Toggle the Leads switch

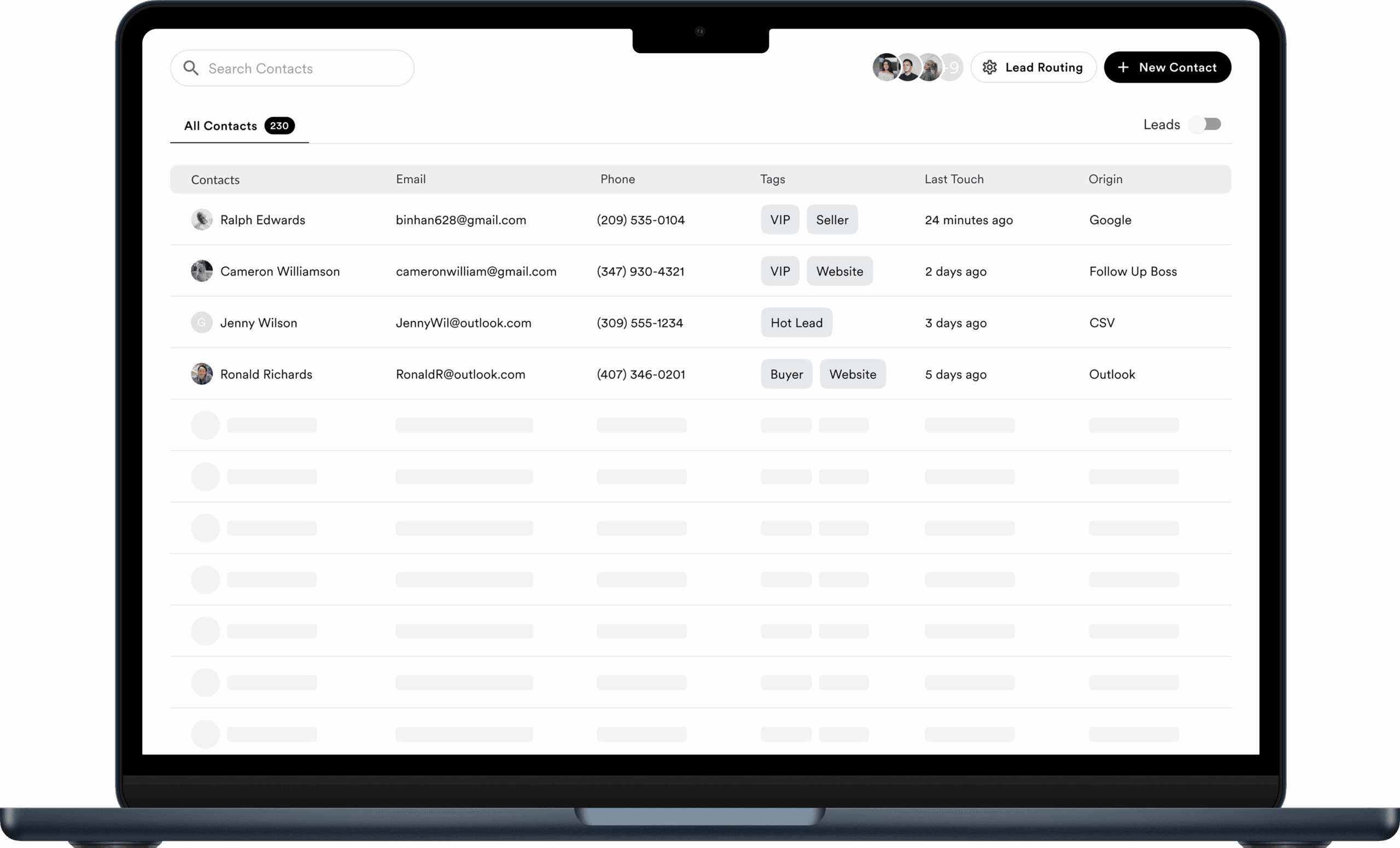click(x=1206, y=124)
